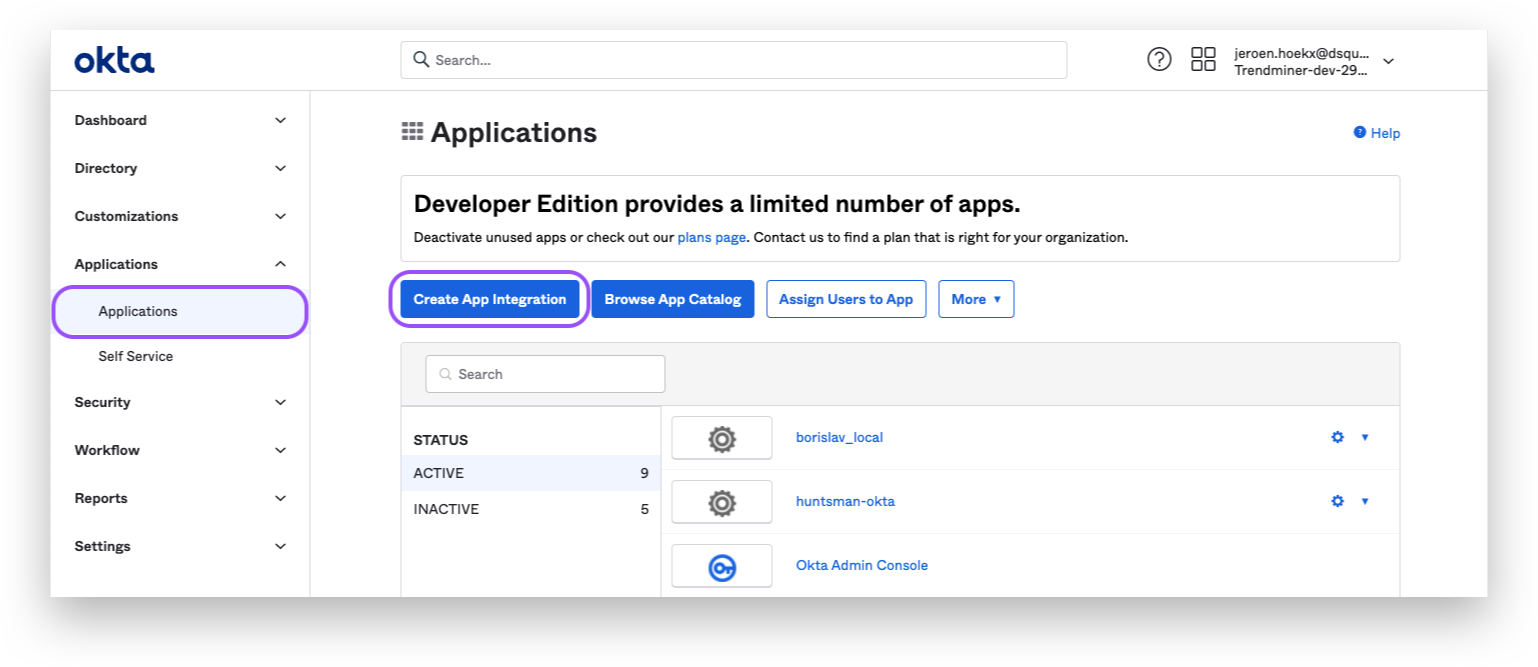Viewport: 1538px width, 667px height.
Task: Click Create App Integration button
Action: [489, 299]
